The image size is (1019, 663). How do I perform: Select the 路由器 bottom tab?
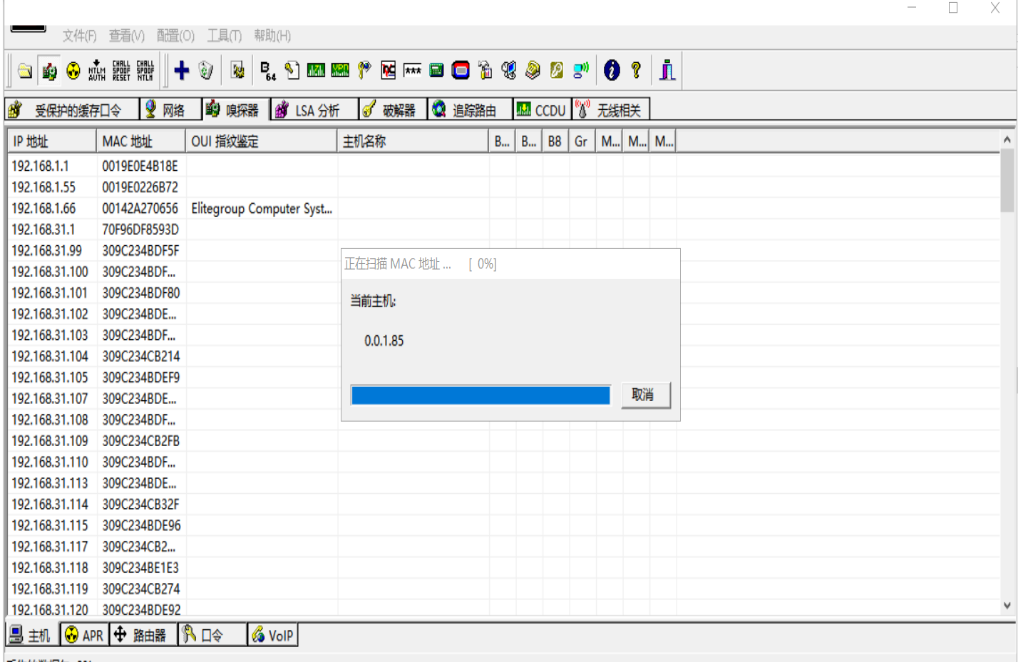[x=142, y=635]
